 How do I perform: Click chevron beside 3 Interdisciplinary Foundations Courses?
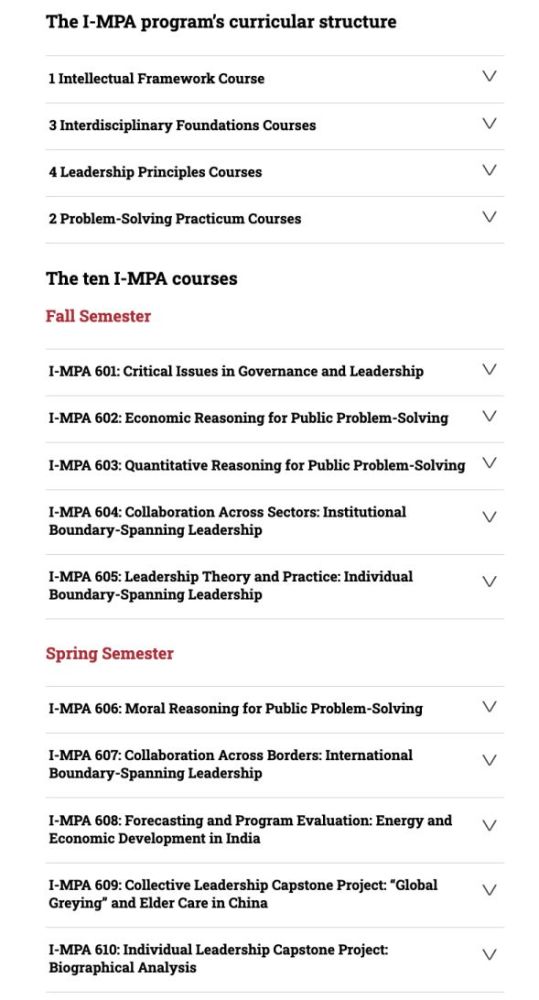[x=489, y=123]
